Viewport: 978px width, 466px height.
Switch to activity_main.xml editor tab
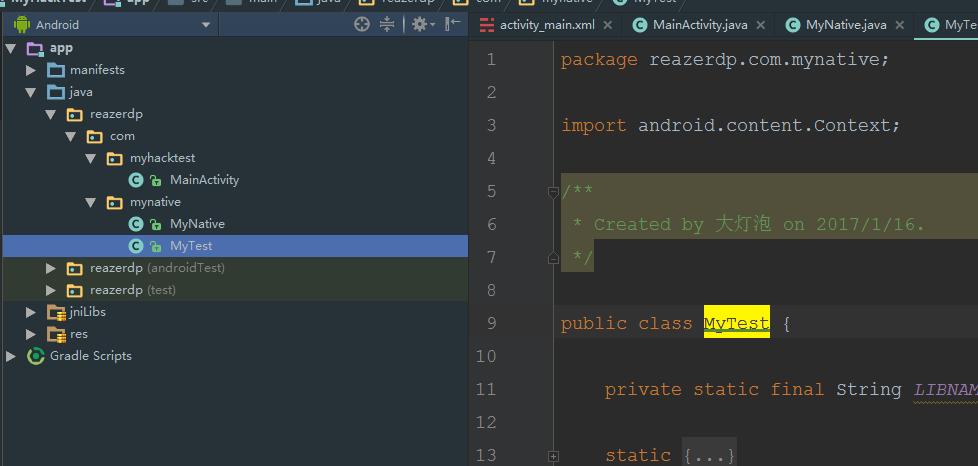[x=547, y=25]
